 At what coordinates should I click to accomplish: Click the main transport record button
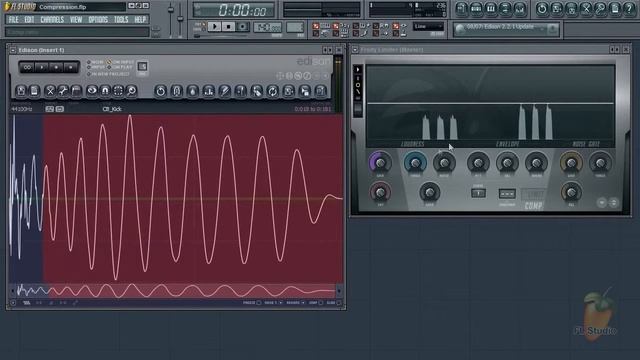coord(242,27)
